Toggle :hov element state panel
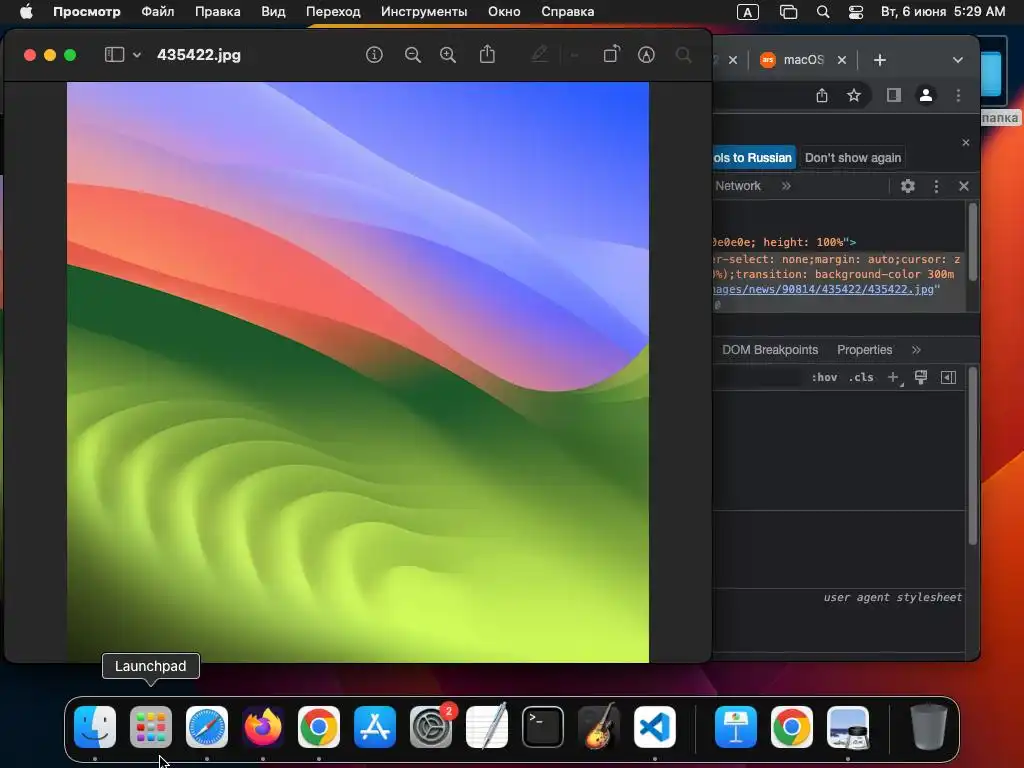This screenshot has height=768, width=1024. [824, 377]
